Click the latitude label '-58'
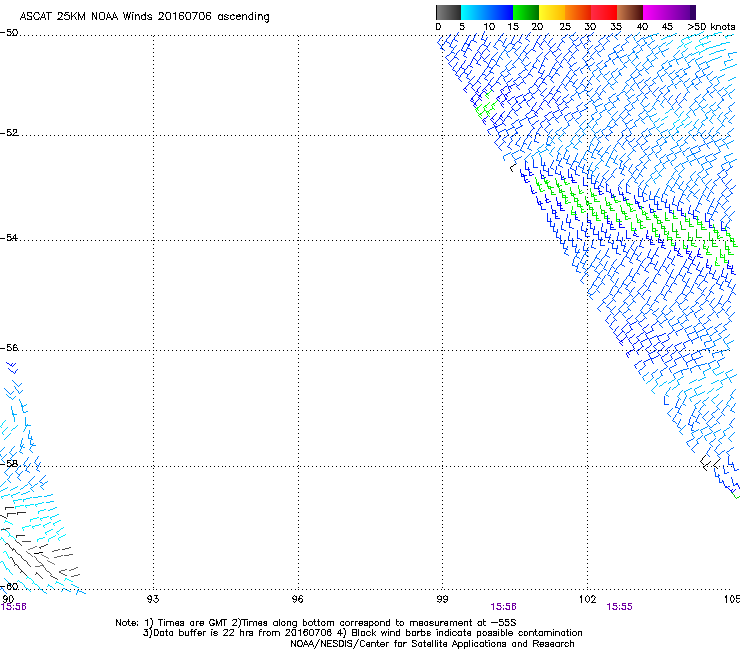The width and height of the screenshot is (740, 650). (9, 464)
